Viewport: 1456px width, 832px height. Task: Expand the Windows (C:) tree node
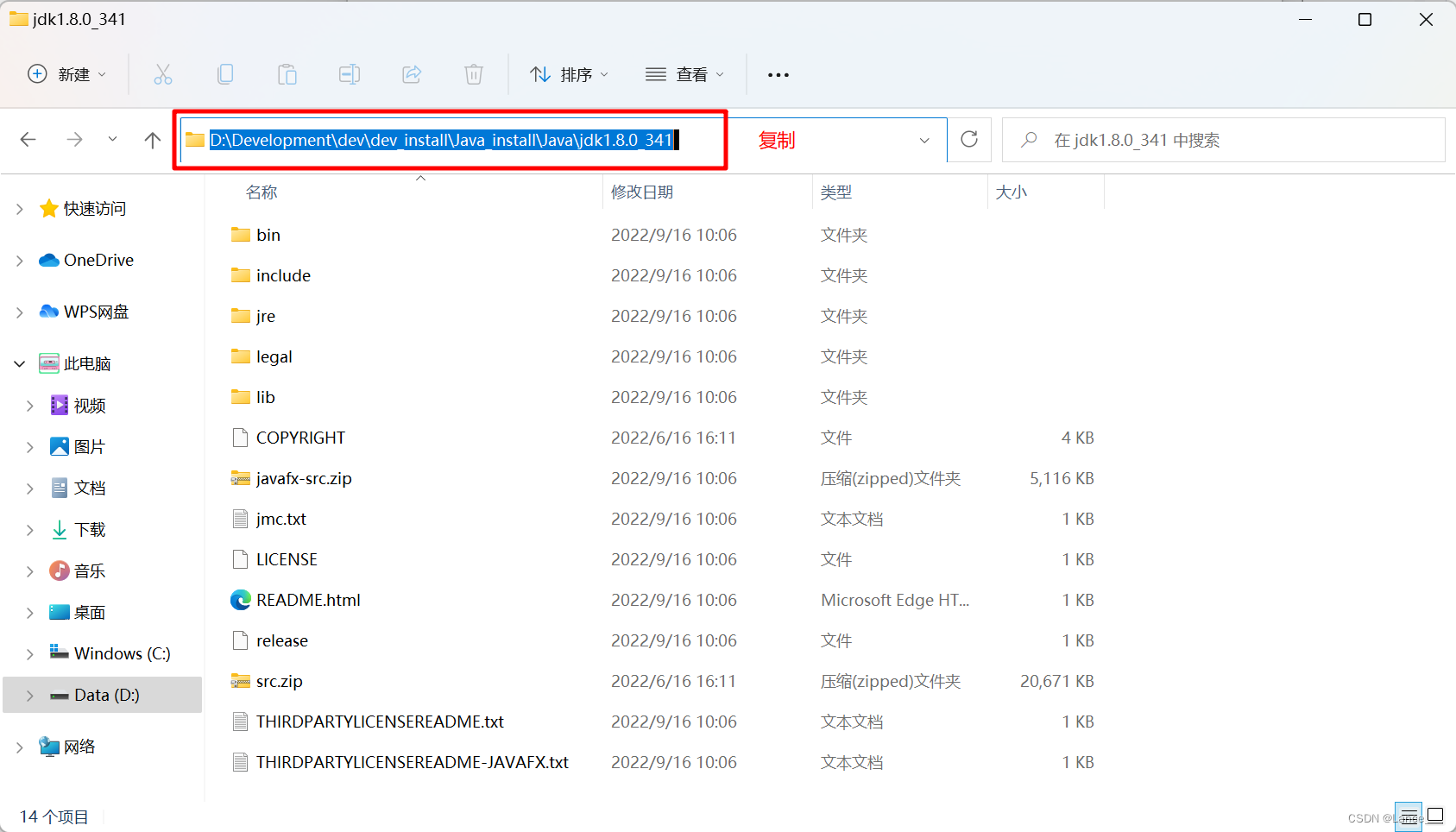(x=30, y=654)
